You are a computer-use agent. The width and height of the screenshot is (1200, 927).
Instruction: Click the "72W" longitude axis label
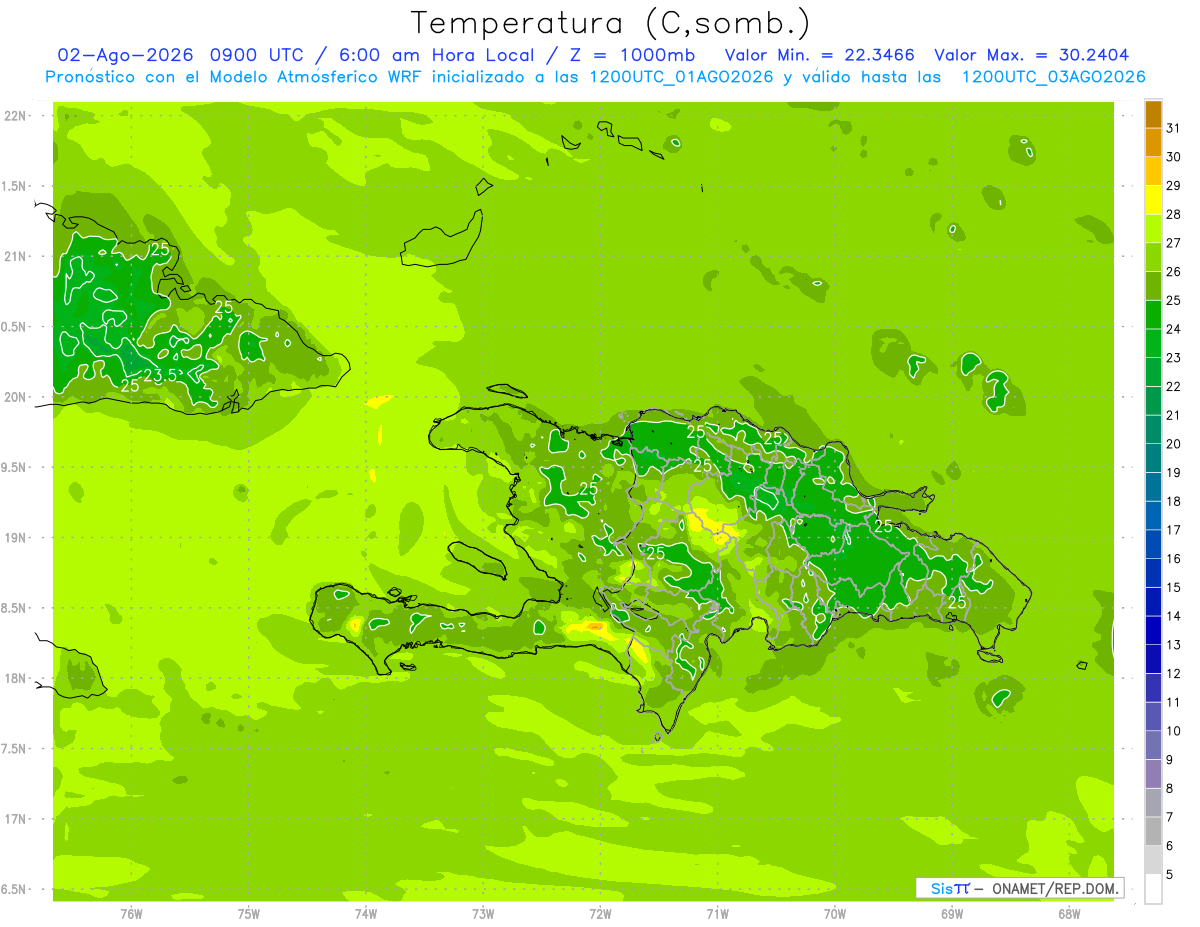[x=600, y=913]
